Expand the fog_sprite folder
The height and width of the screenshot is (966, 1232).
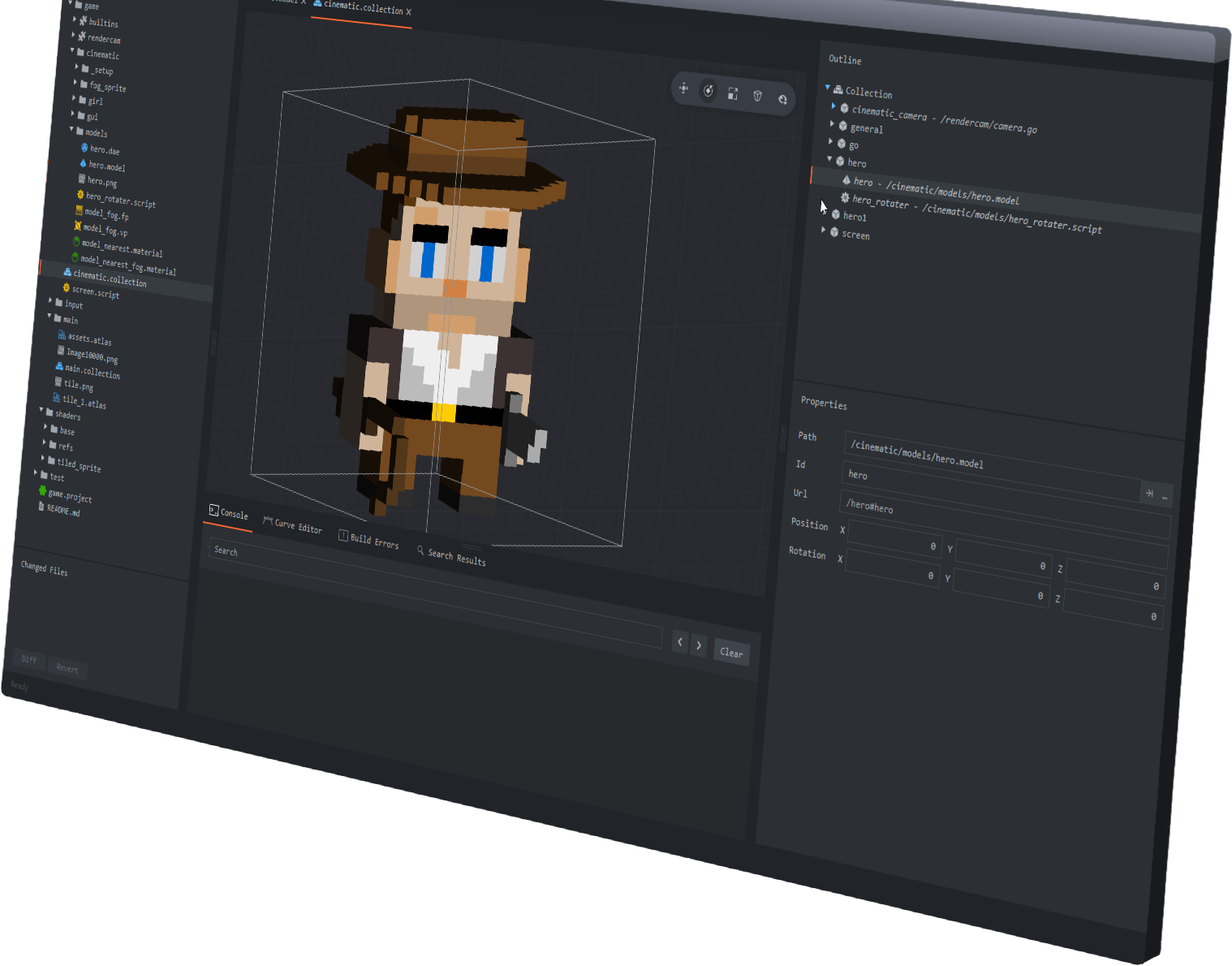(75, 82)
